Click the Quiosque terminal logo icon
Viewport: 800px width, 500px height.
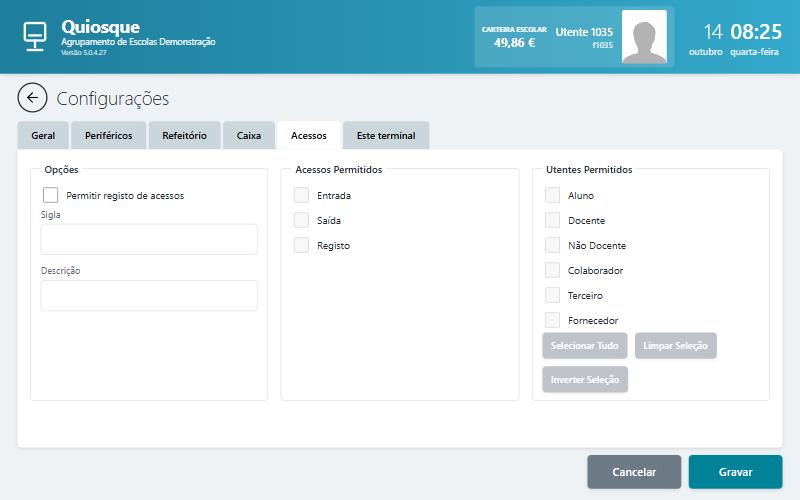click(x=35, y=36)
